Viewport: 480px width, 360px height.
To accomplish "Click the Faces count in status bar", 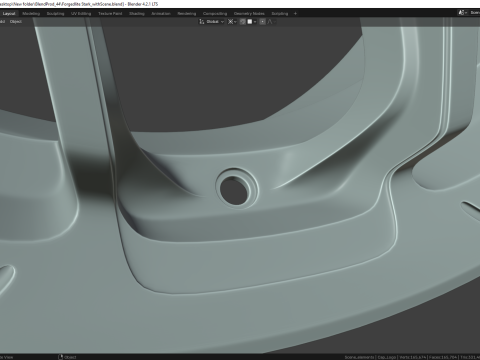I will [x=443, y=357].
